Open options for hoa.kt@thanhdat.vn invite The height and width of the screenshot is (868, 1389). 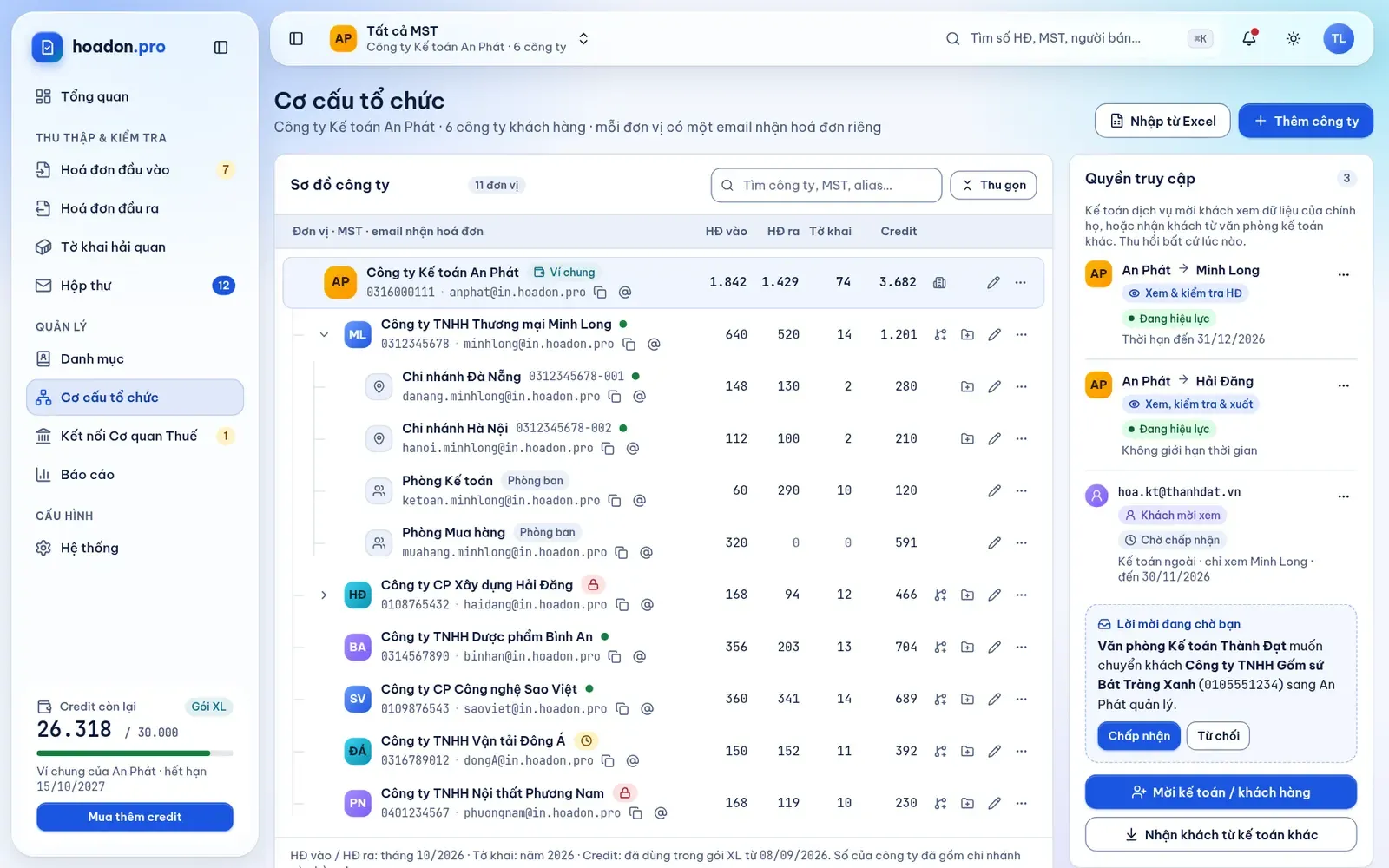(1343, 496)
